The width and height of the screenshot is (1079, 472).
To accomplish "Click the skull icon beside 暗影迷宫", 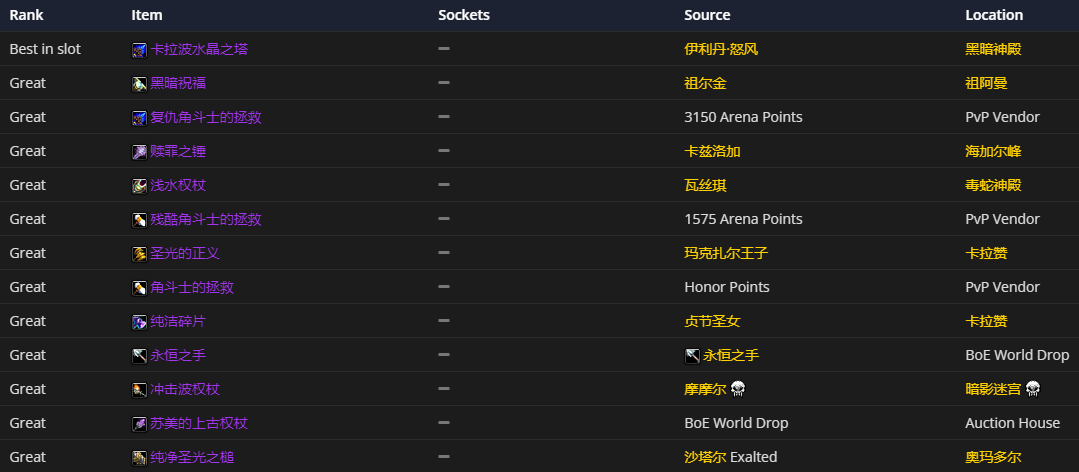I will (1033, 389).
